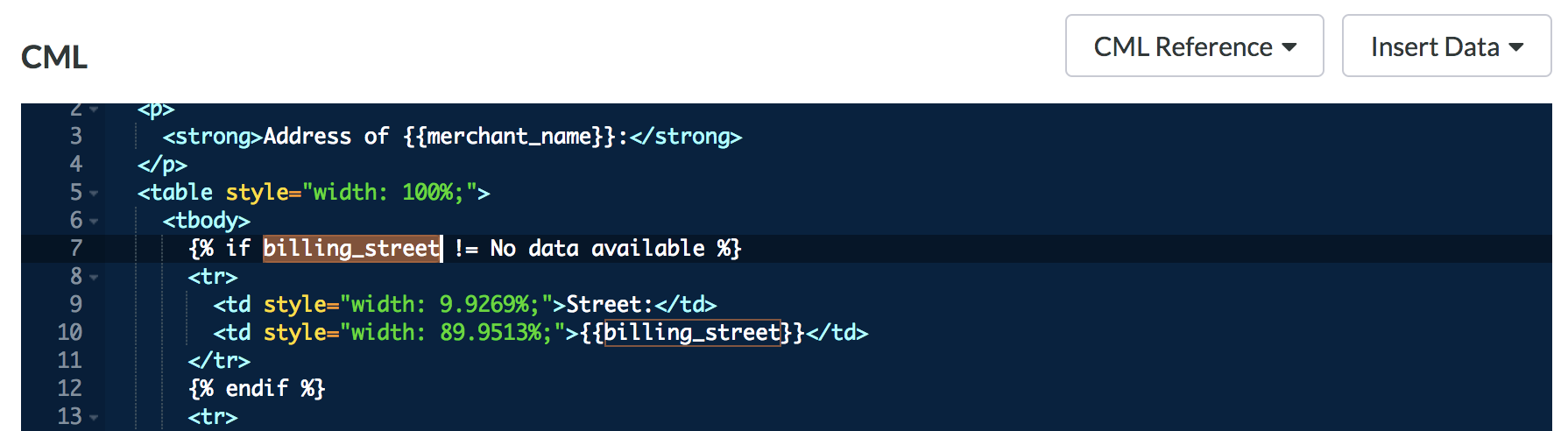This screenshot has width=1568, height=431.
Task: Click line number 10 in the gutter
Action: (70, 333)
